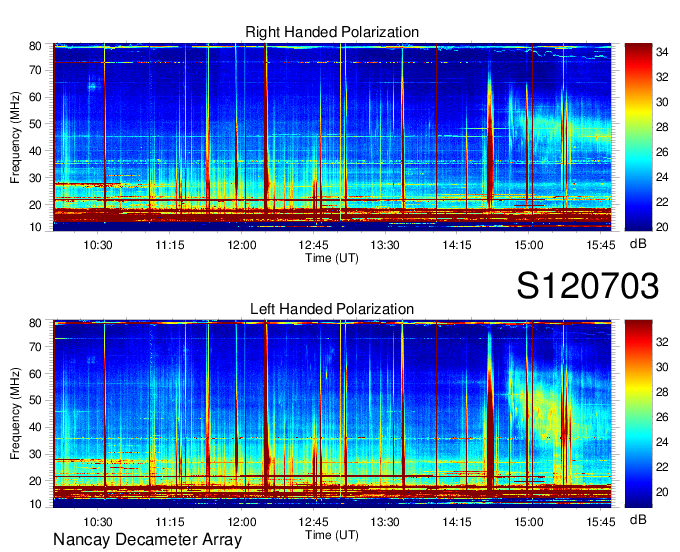This screenshot has width=680, height=552.
Task: Click the left handed plot's color scale bar
Action: tap(638, 414)
